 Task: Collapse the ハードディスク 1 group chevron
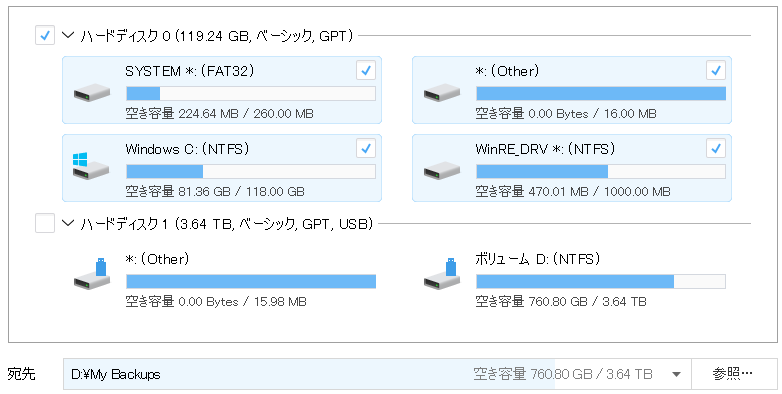pos(68,223)
